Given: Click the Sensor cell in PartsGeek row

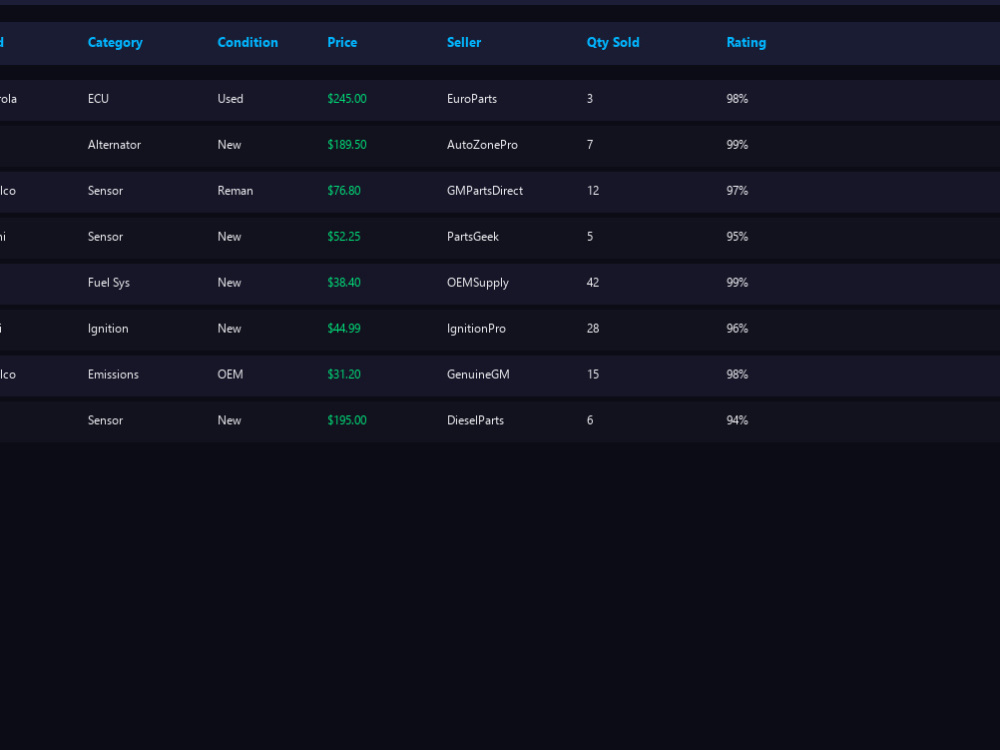Looking at the screenshot, I should 105,237.
